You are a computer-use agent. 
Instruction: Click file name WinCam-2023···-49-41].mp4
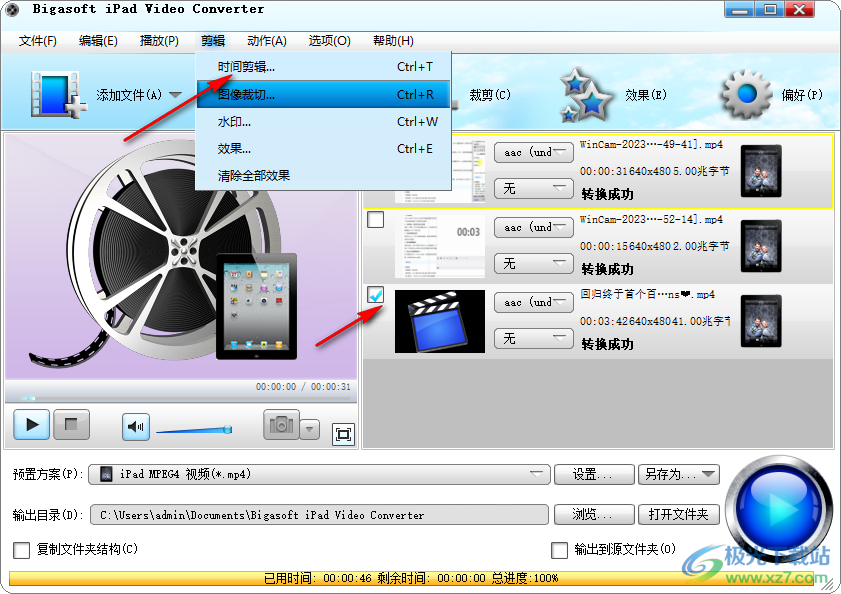coord(651,144)
